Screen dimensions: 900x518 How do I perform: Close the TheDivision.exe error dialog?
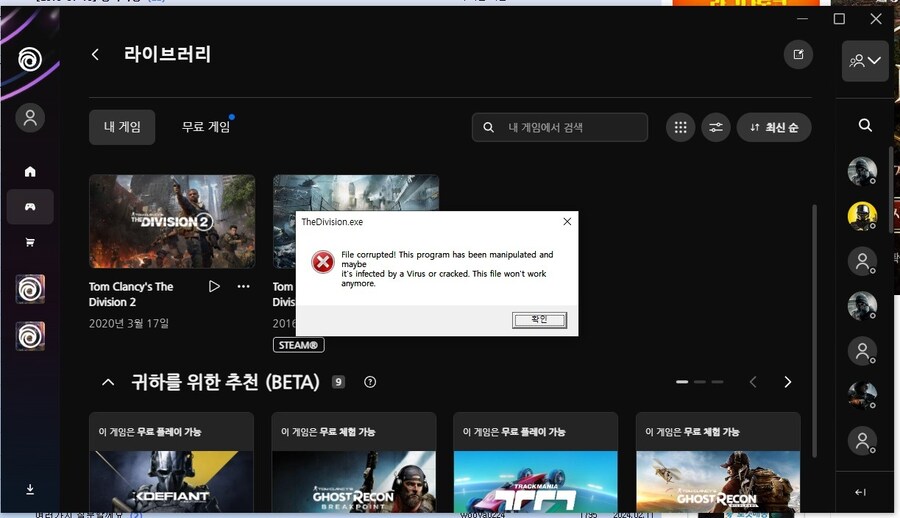point(567,222)
